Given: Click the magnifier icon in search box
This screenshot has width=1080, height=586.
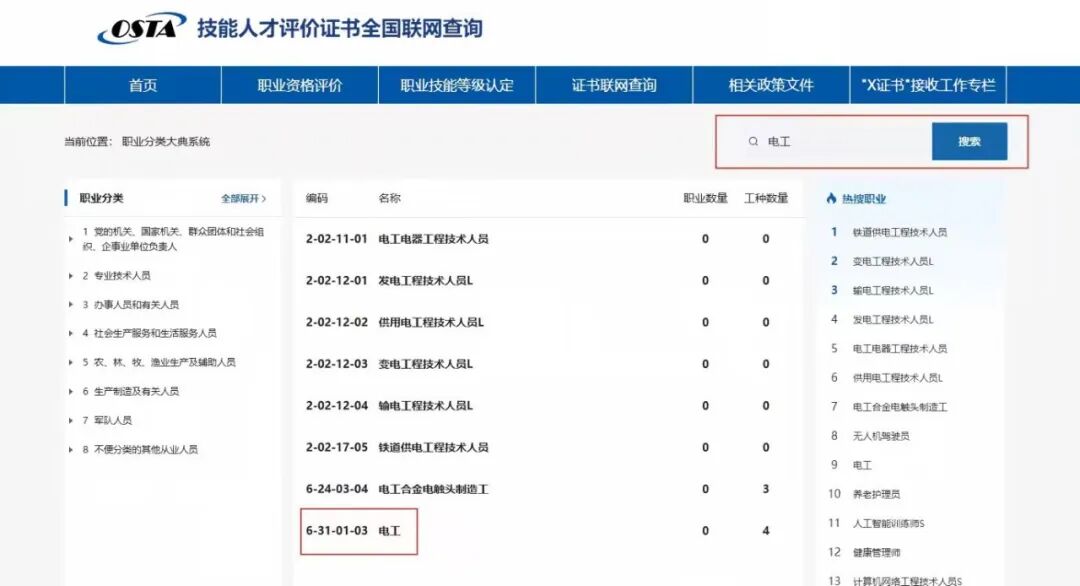Looking at the screenshot, I should coord(753,141).
